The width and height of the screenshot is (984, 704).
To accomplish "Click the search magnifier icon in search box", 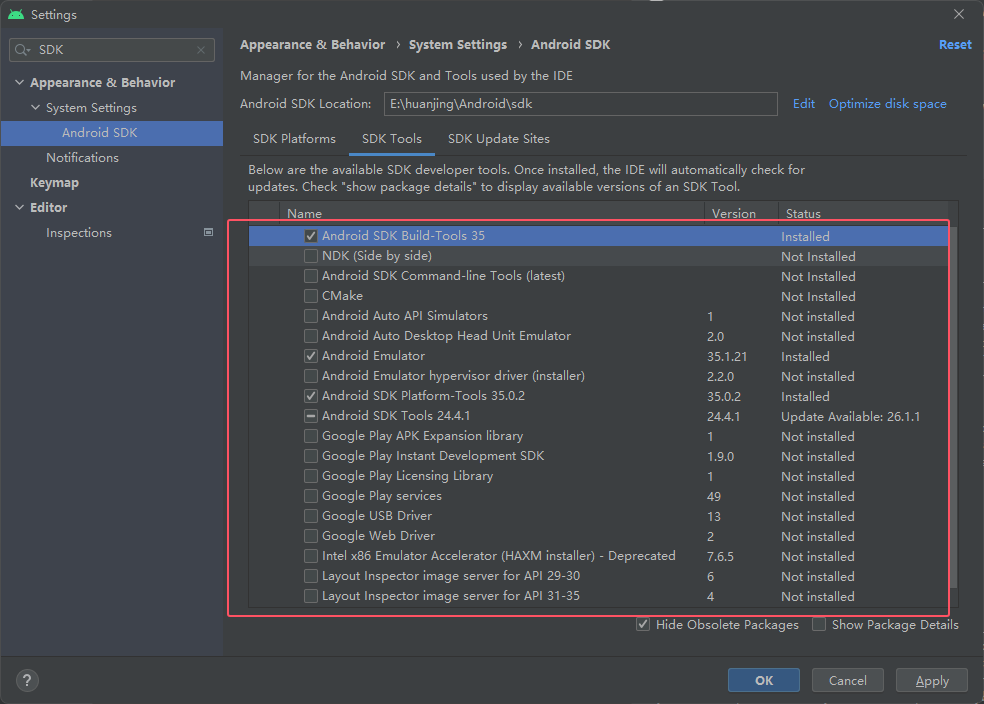I will point(22,50).
